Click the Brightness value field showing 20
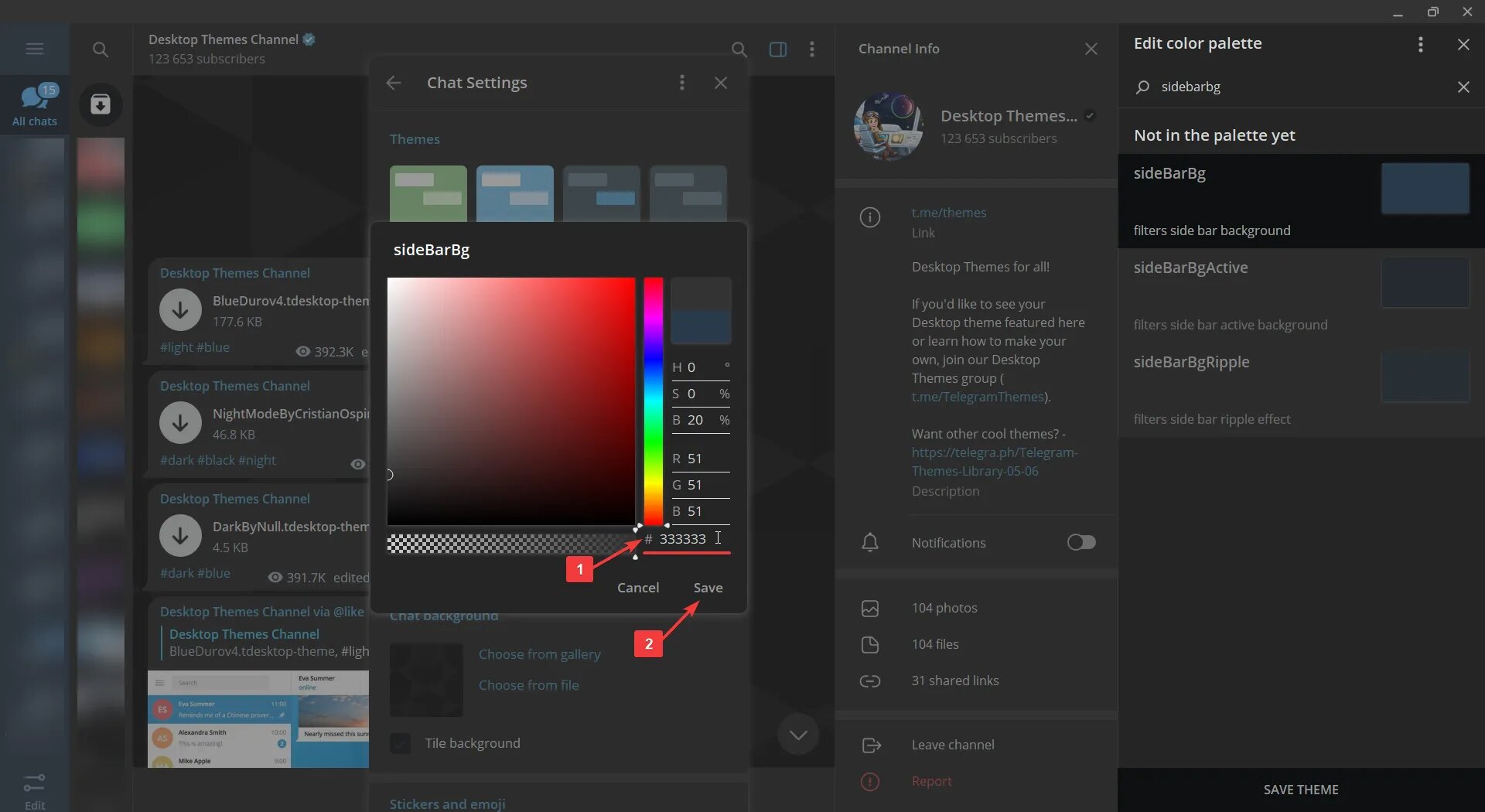1485x812 pixels. [701, 420]
